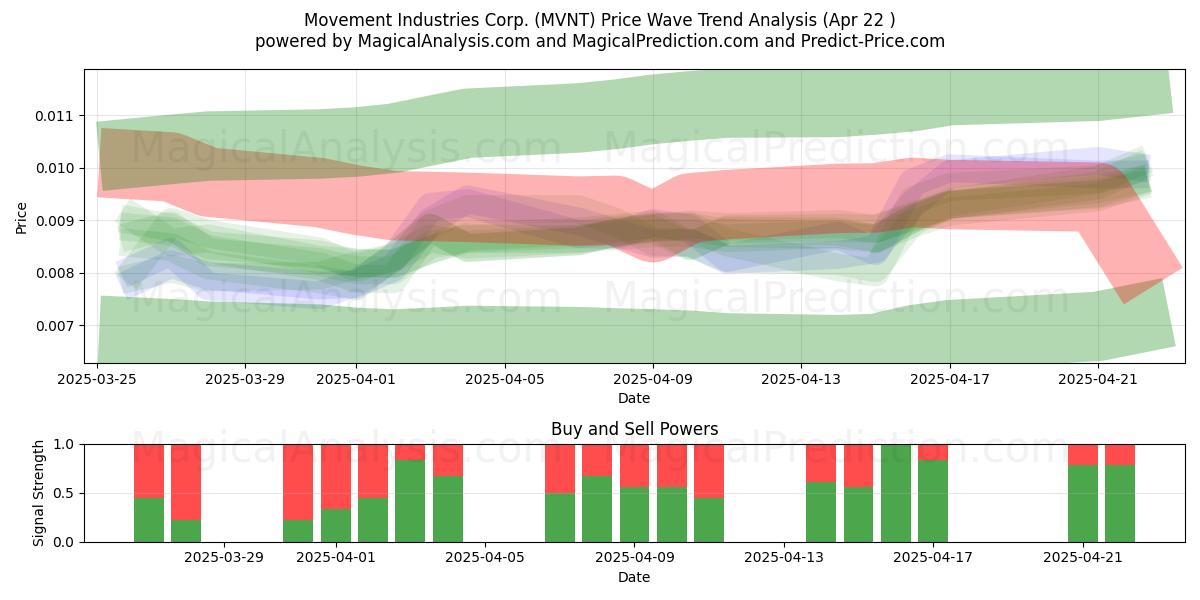Screen dimensions: 1200x600
Task: Click the 2025-04-13 date tick on price chart
Action: click(801, 379)
